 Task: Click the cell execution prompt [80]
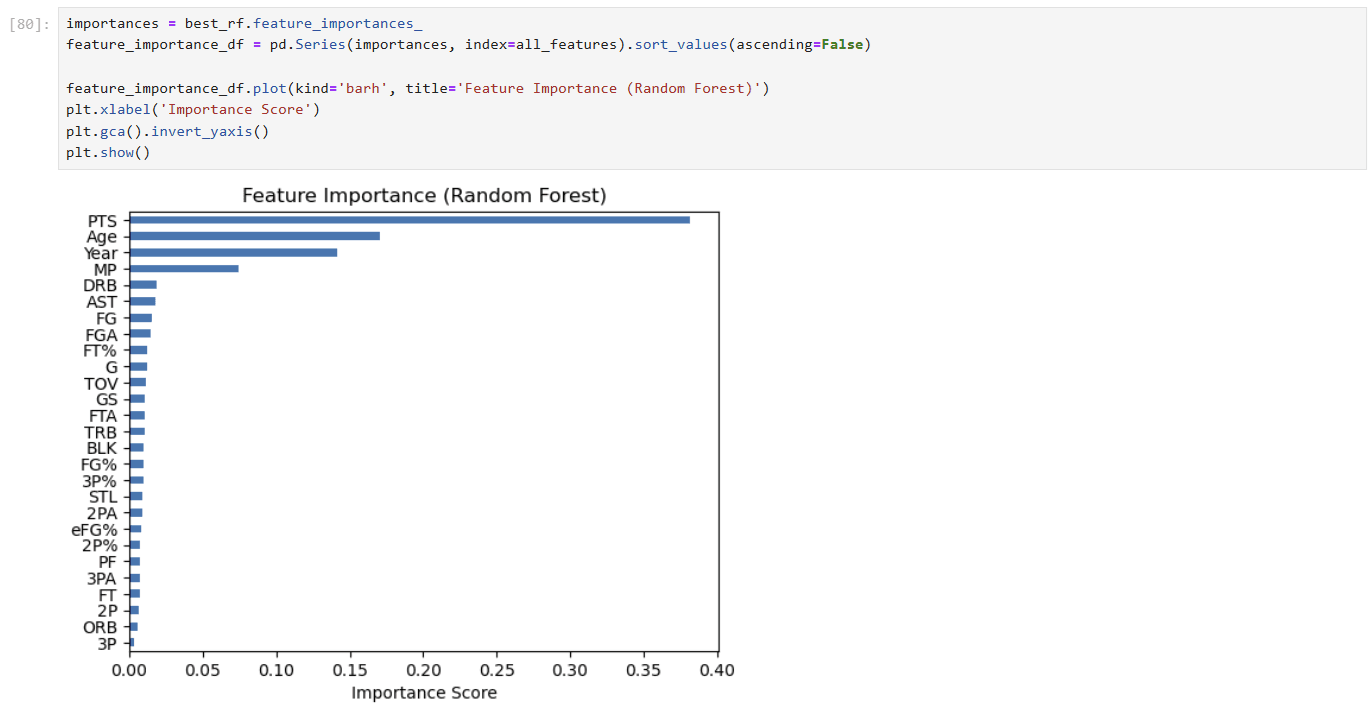tap(30, 23)
